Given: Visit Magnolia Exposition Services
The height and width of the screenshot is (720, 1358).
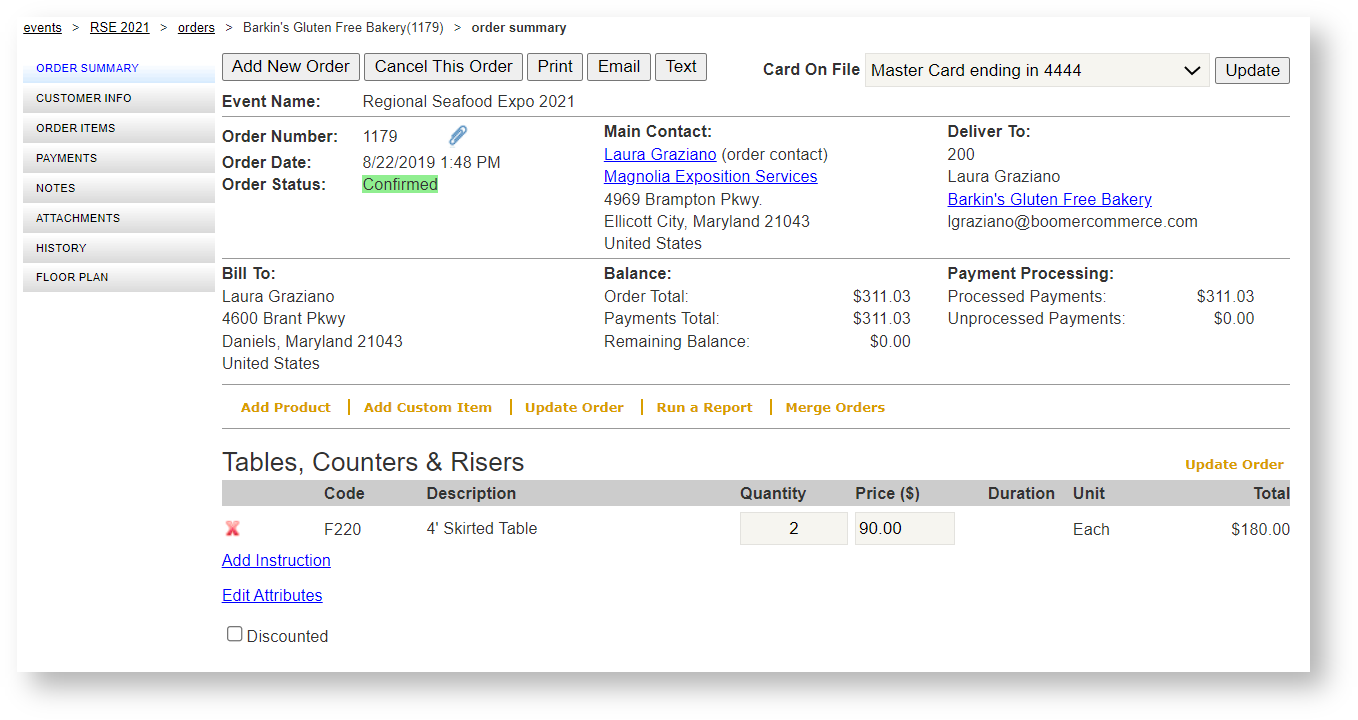Looking at the screenshot, I should pyautogui.click(x=710, y=176).
